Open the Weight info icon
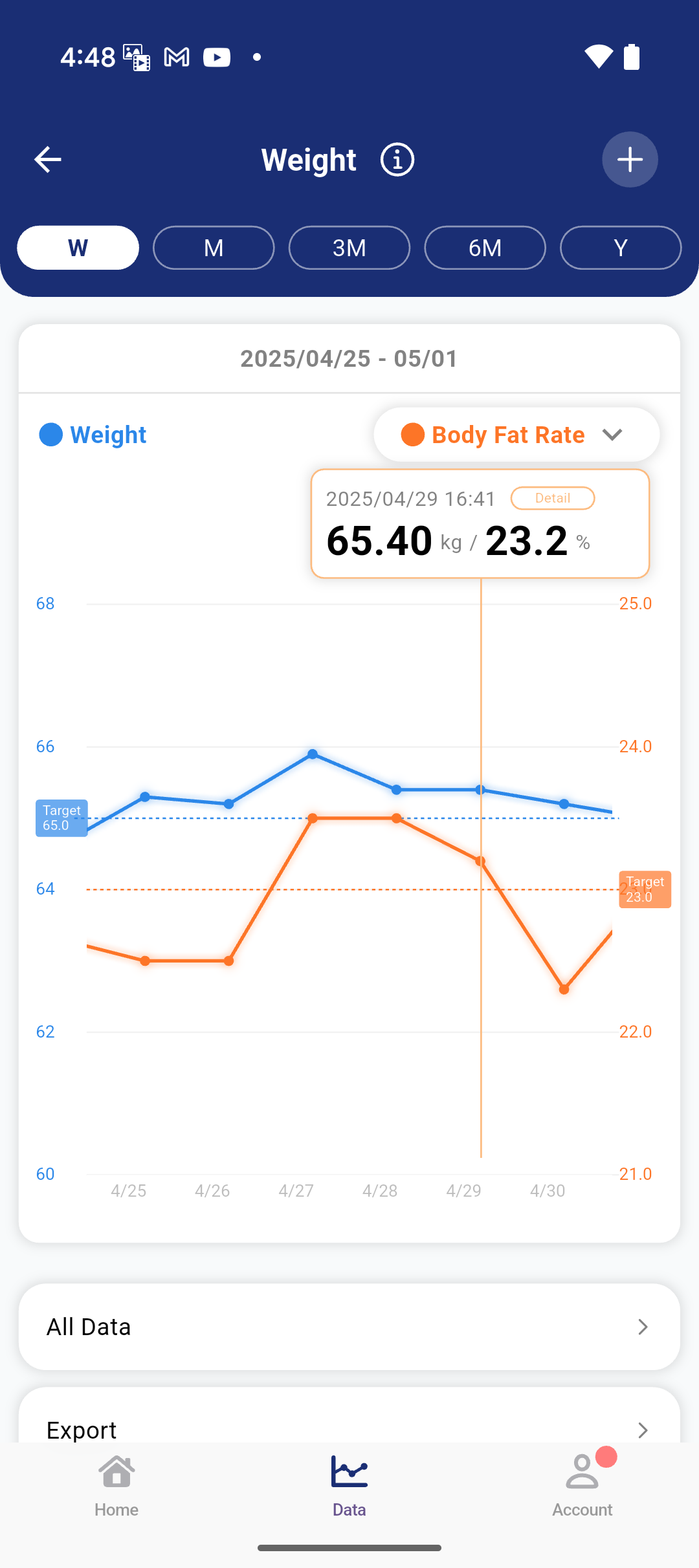The image size is (699, 1568). tap(397, 160)
